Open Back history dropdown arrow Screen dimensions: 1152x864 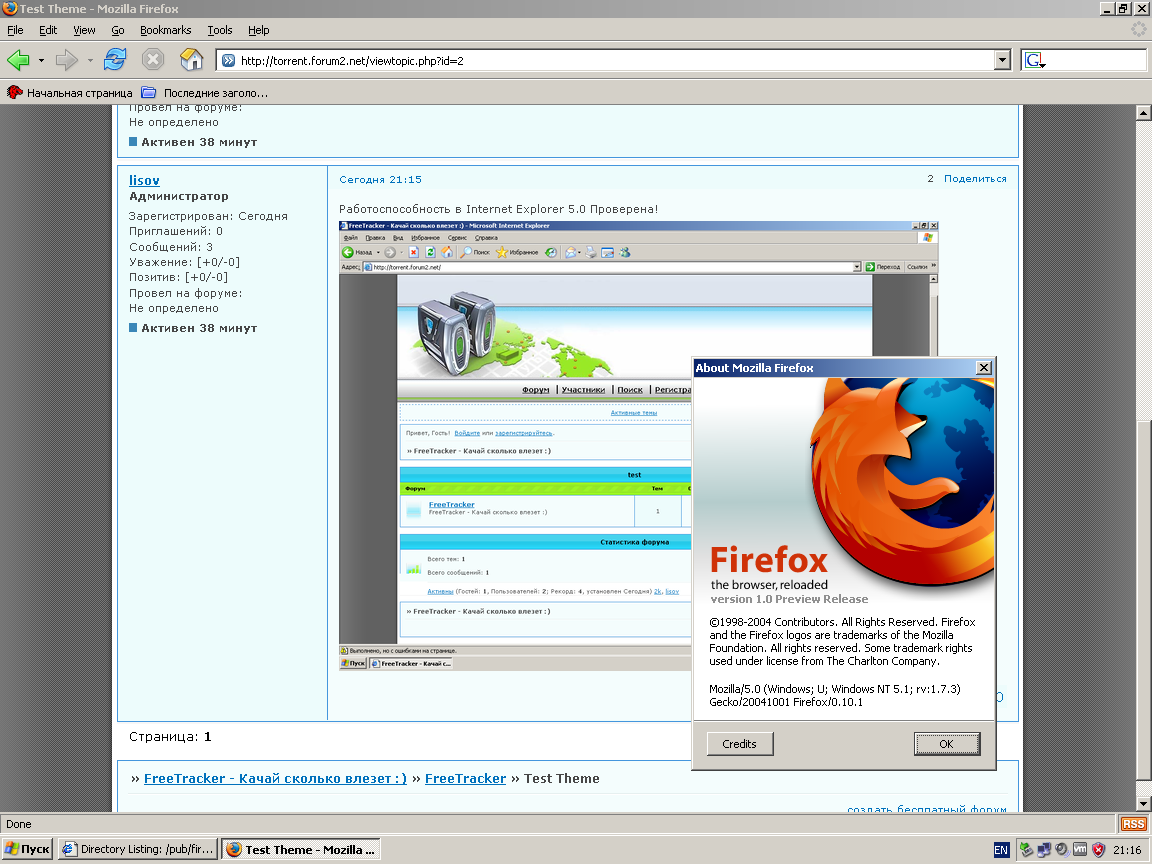[41, 60]
